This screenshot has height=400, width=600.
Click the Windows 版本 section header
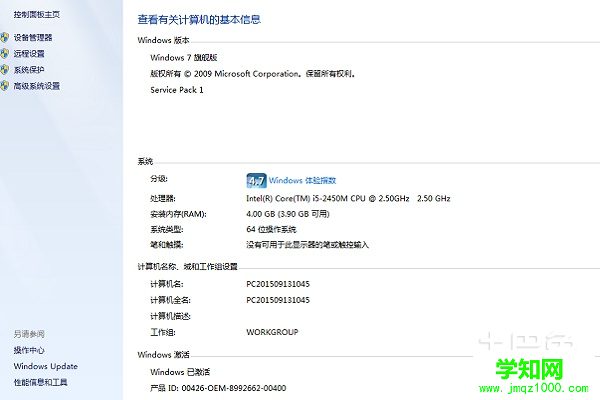pos(163,40)
